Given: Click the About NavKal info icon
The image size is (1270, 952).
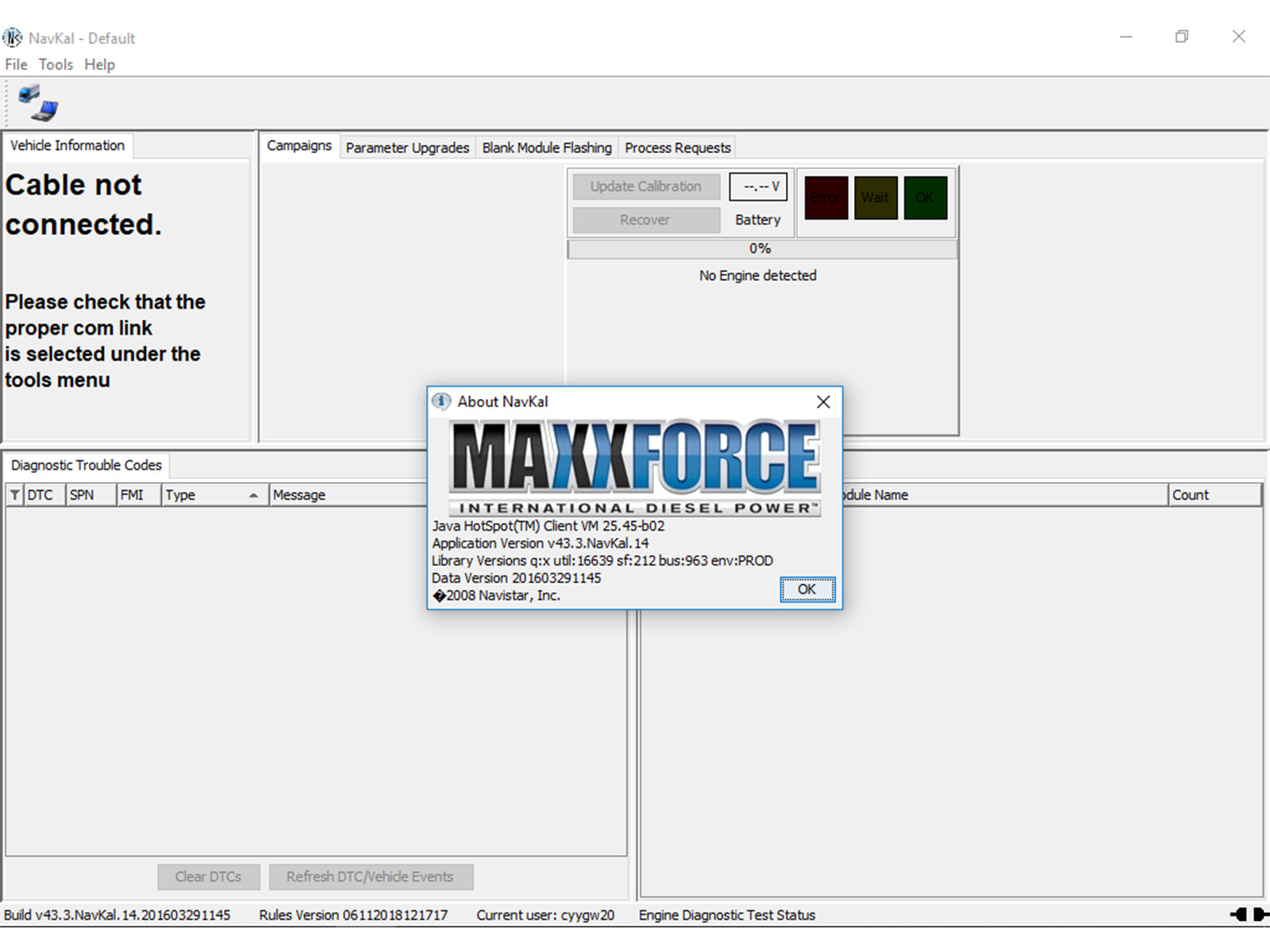Looking at the screenshot, I should [441, 401].
